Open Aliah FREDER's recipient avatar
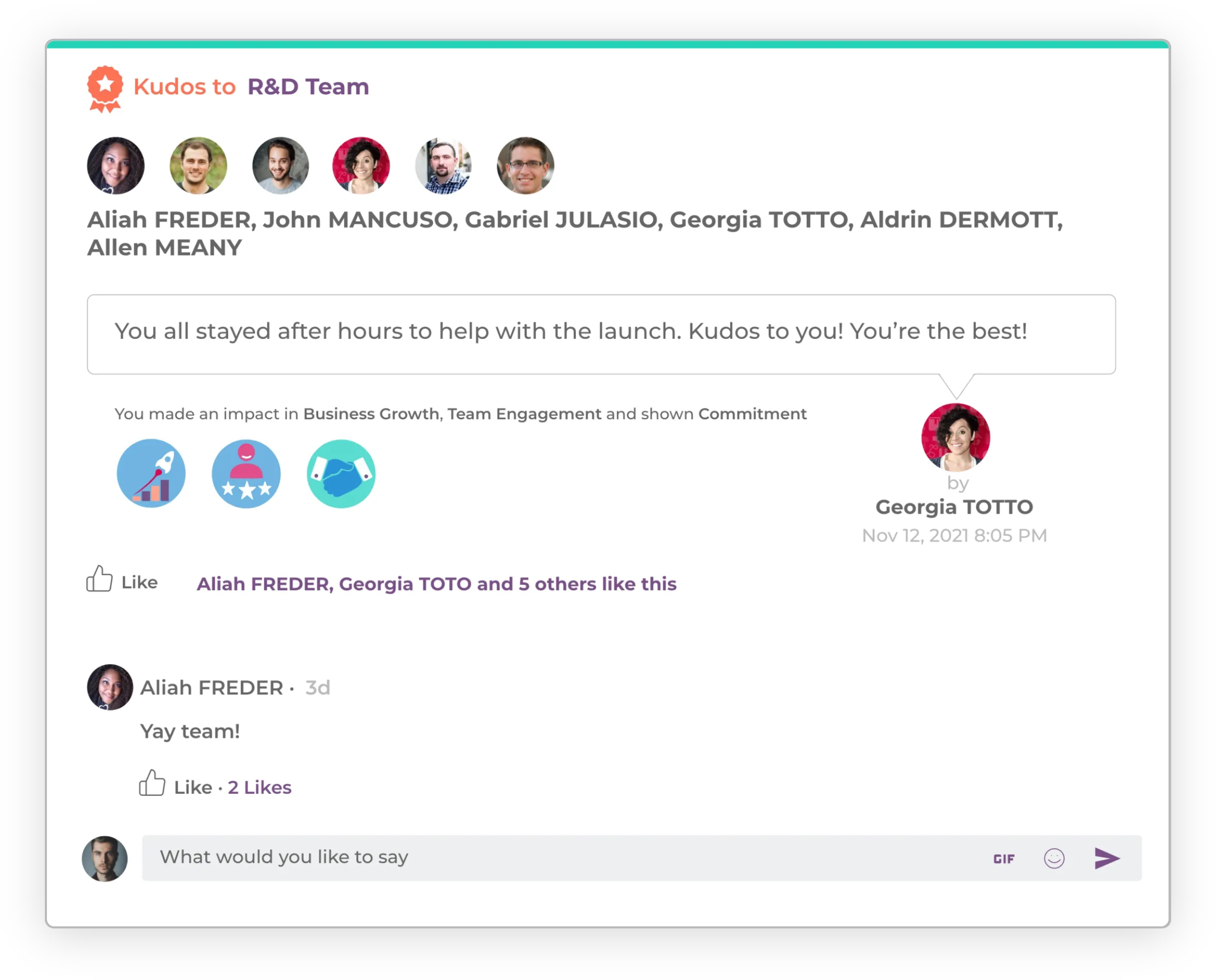 point(116,166)
